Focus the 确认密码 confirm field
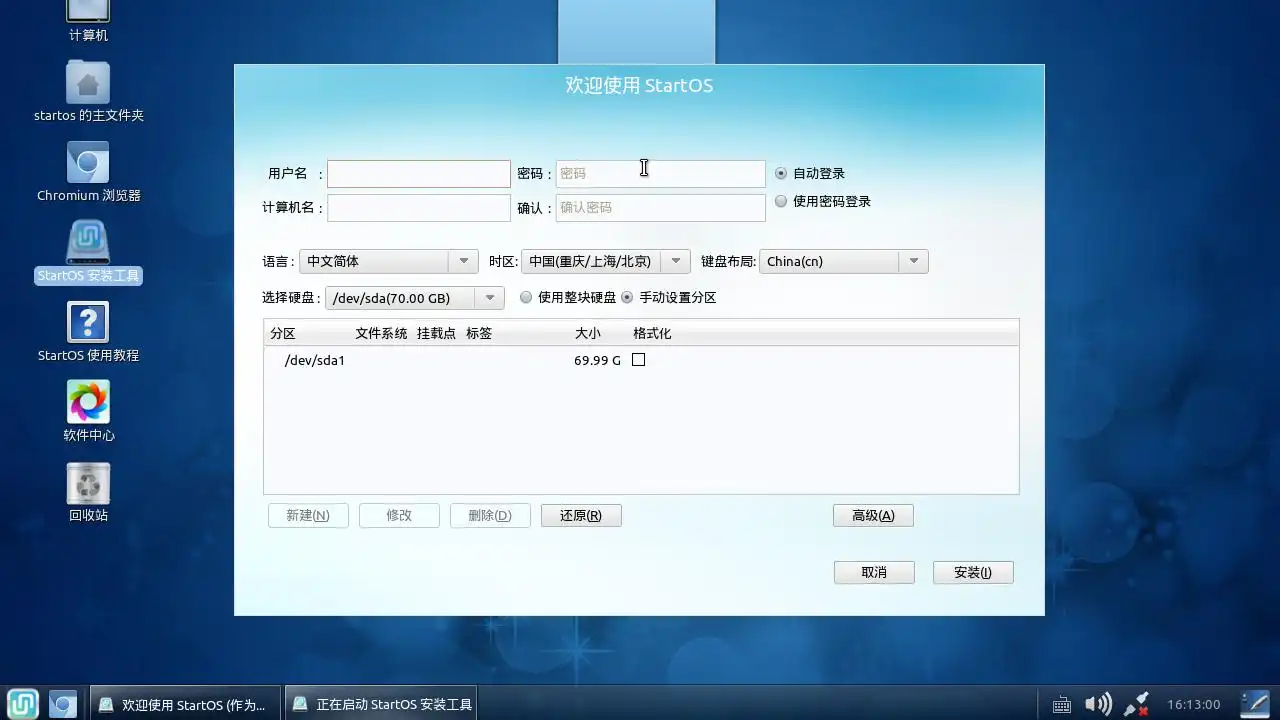 [661, 208]
